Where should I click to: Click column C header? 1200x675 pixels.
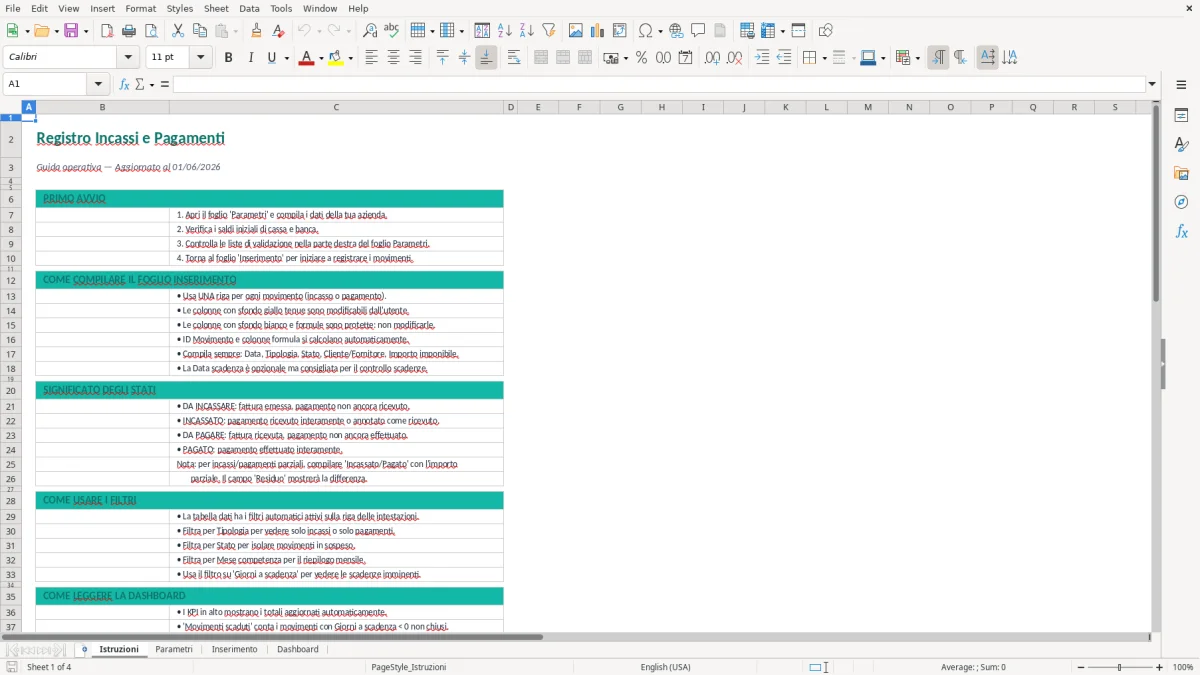[x=336, y=107]
